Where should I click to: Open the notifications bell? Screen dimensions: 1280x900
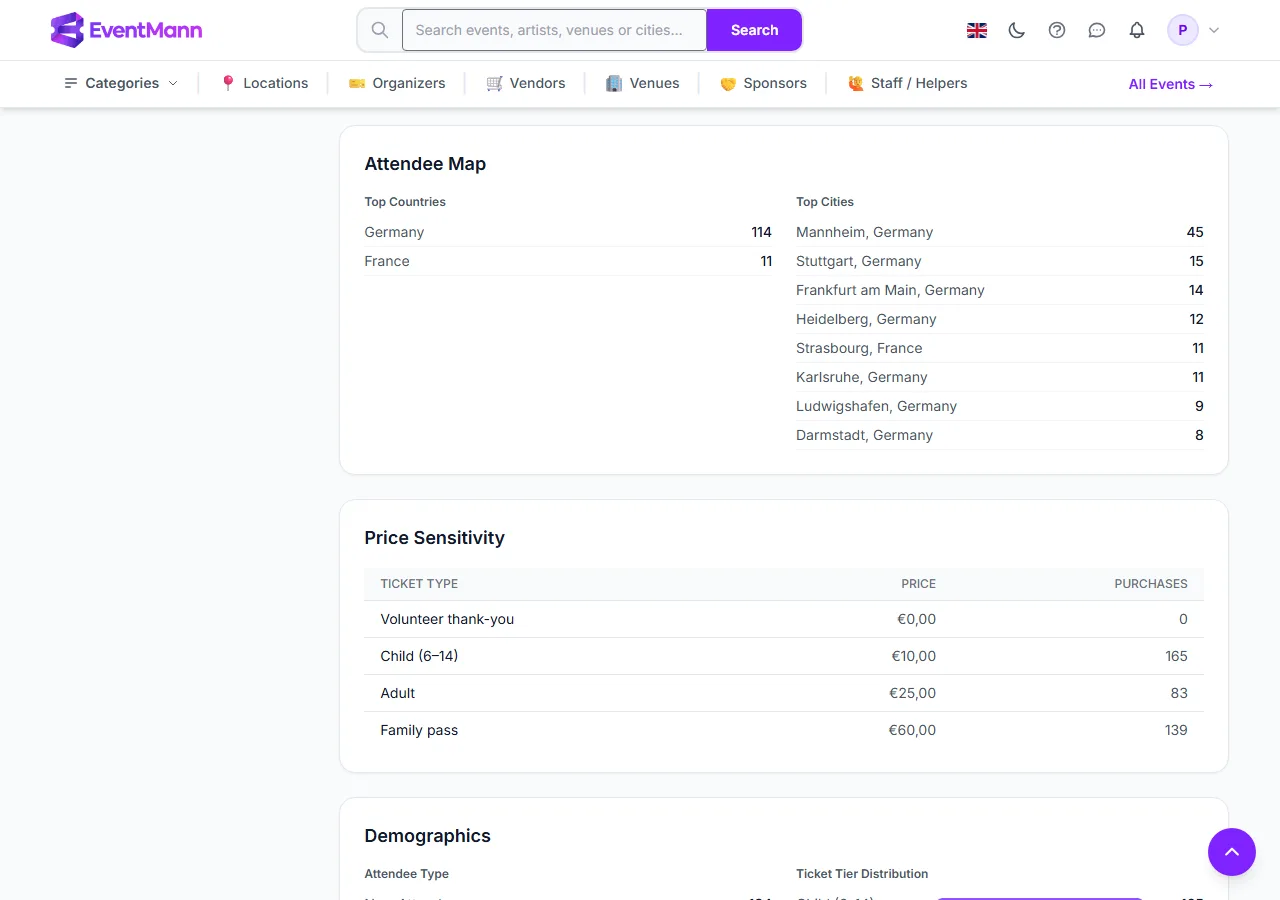[x=1137, y=30]
